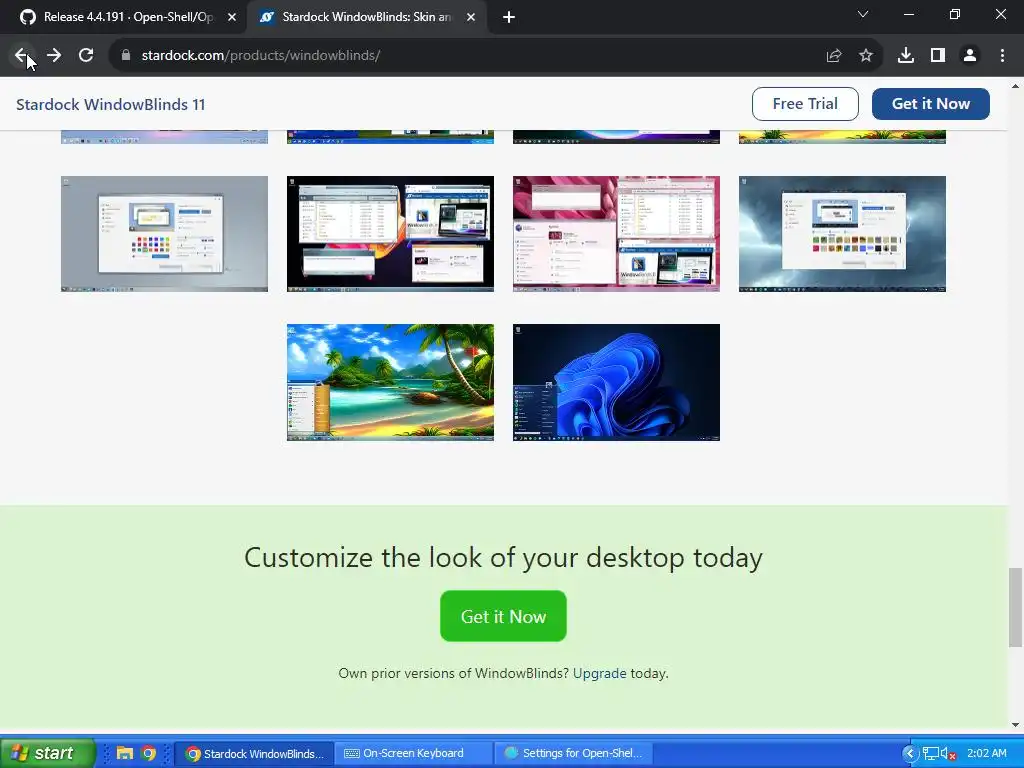Open the tropical beach skin thumbnail

pos(391,382)
